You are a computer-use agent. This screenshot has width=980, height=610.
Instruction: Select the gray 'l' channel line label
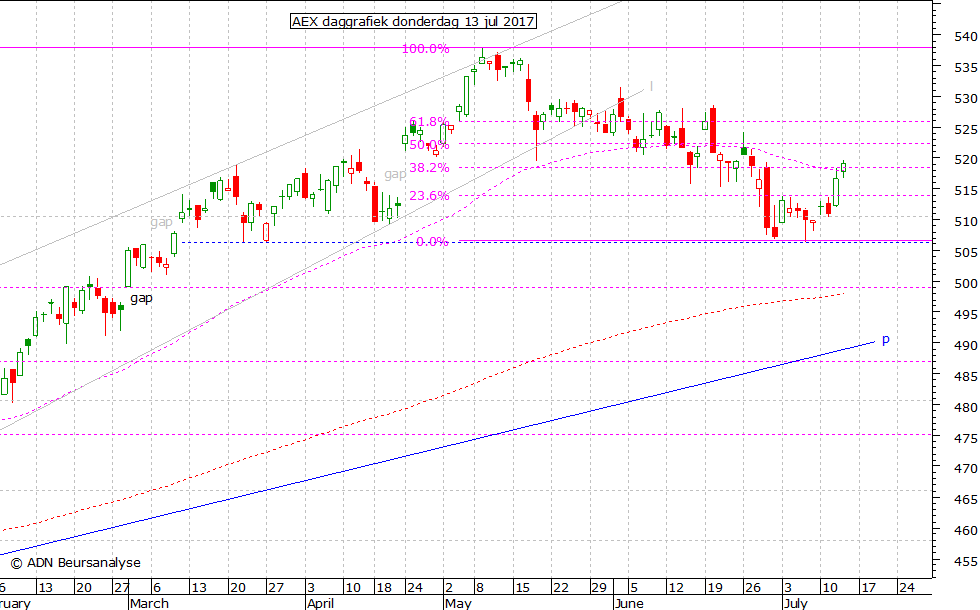(651, 86)
